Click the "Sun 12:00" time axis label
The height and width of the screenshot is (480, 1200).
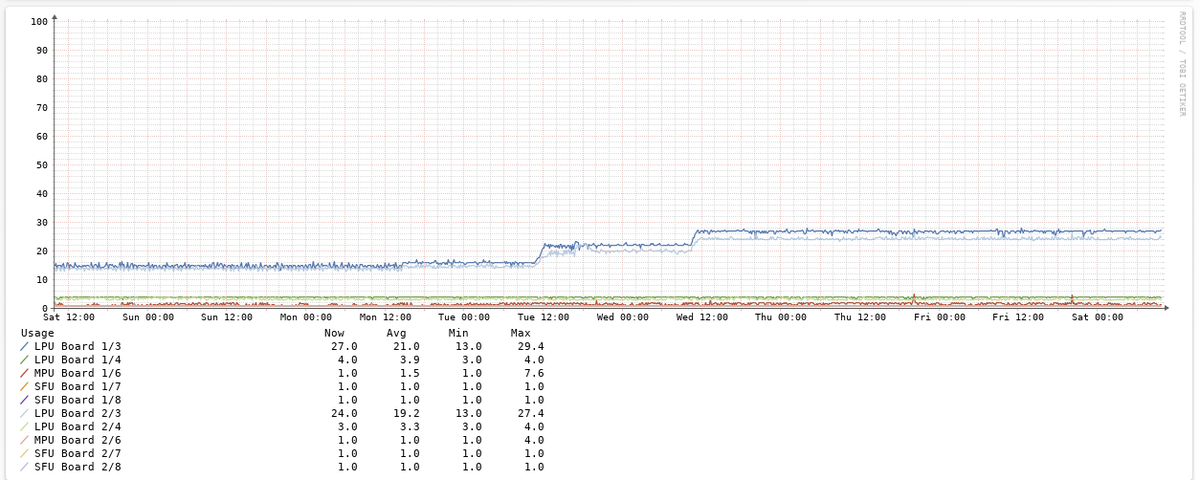[x=226, y=317]
